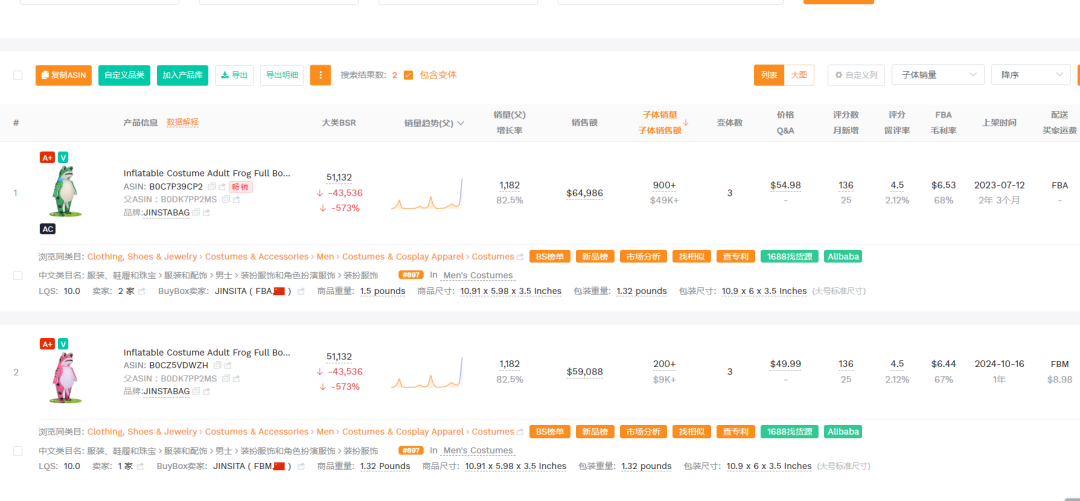The image size is (1080, 501).
Task: Open the 子体销量 sort field dropdown
Action: point(937,75)
